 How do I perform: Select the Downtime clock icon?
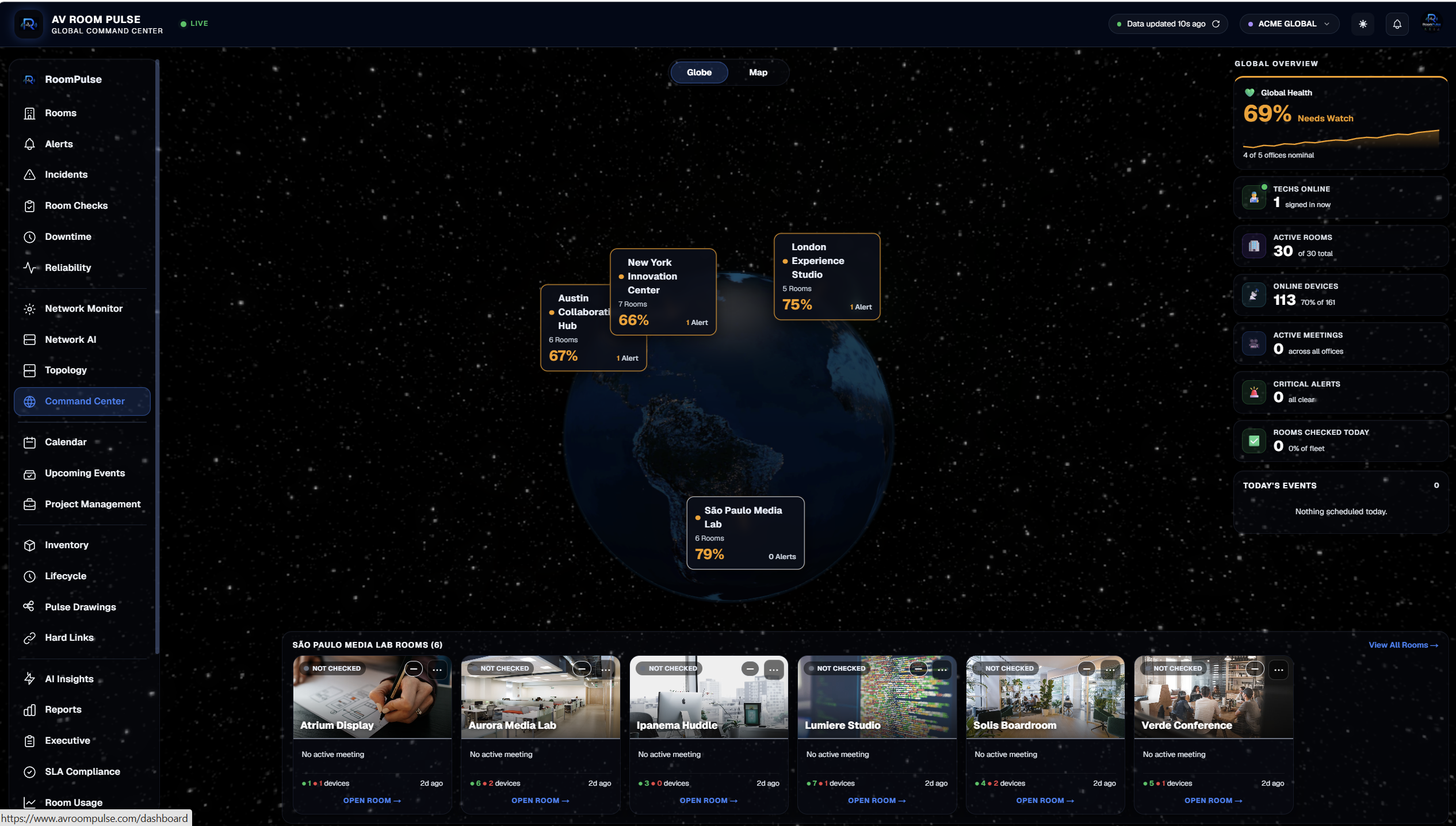point(29,237)
